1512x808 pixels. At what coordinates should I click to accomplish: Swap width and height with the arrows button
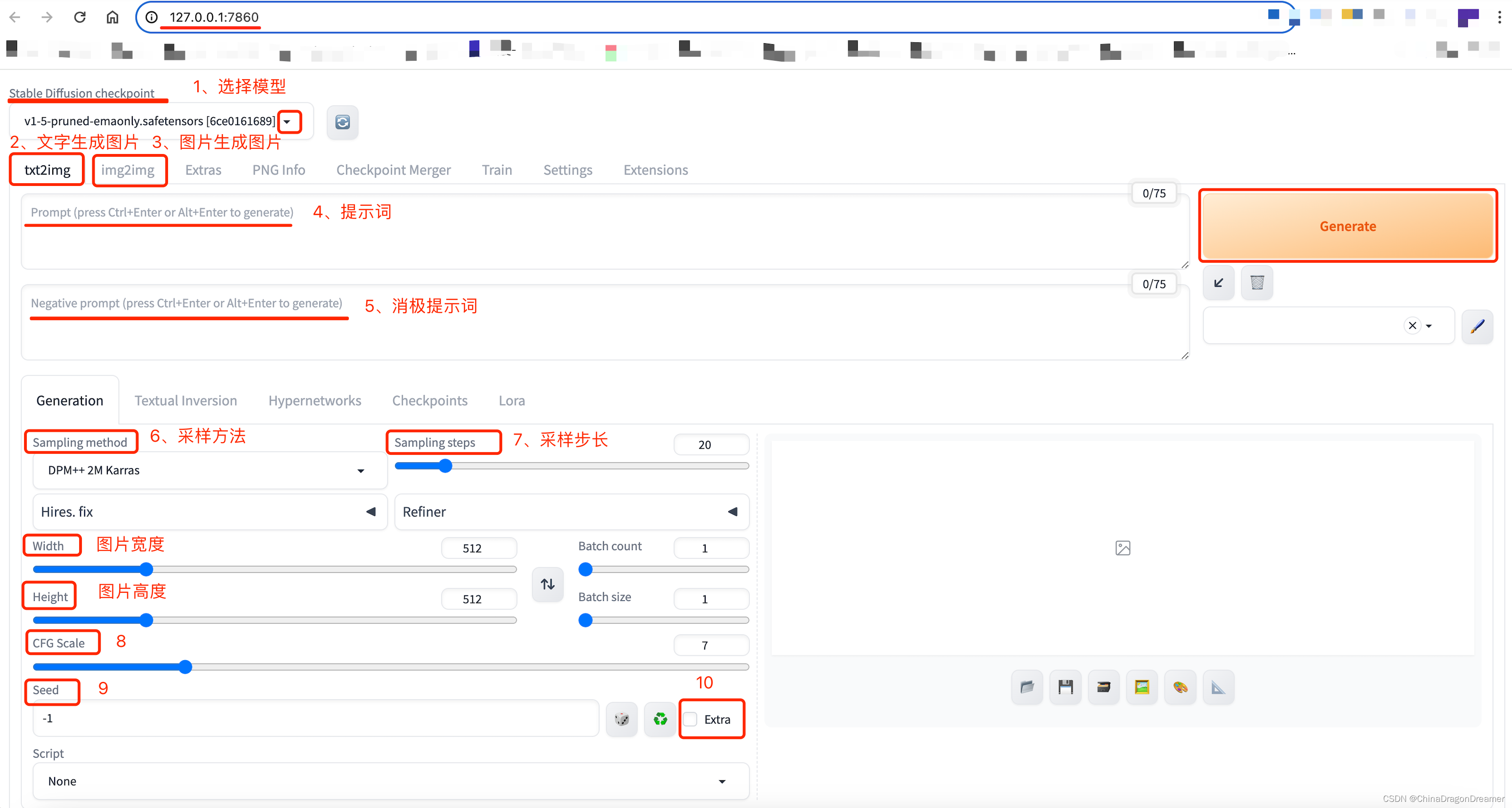(547, 584)
